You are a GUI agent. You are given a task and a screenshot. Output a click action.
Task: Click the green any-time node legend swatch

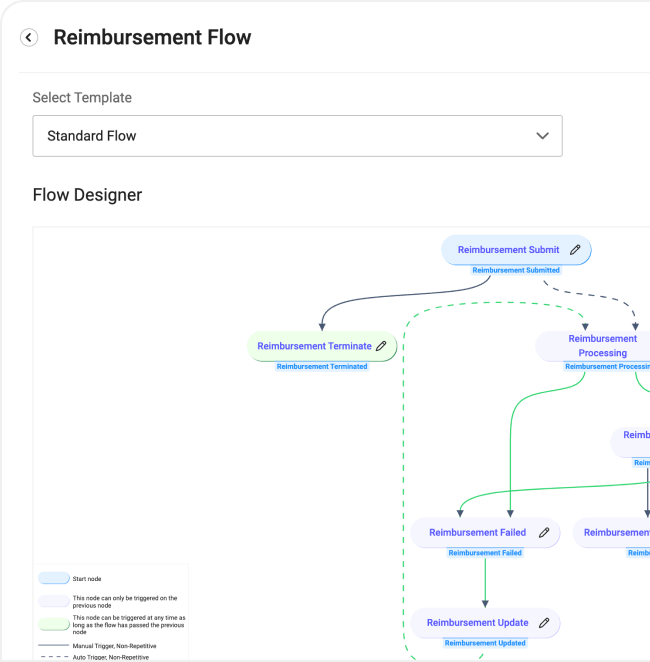pos(54,624)
